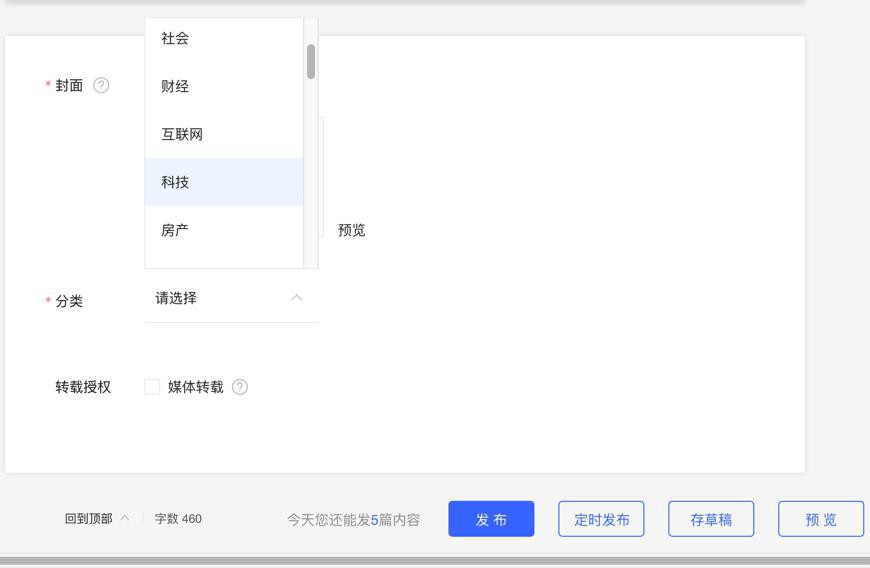Click the 回到顶部 link
The height and width of the screenshot is (568, 870).
[89, 518]
